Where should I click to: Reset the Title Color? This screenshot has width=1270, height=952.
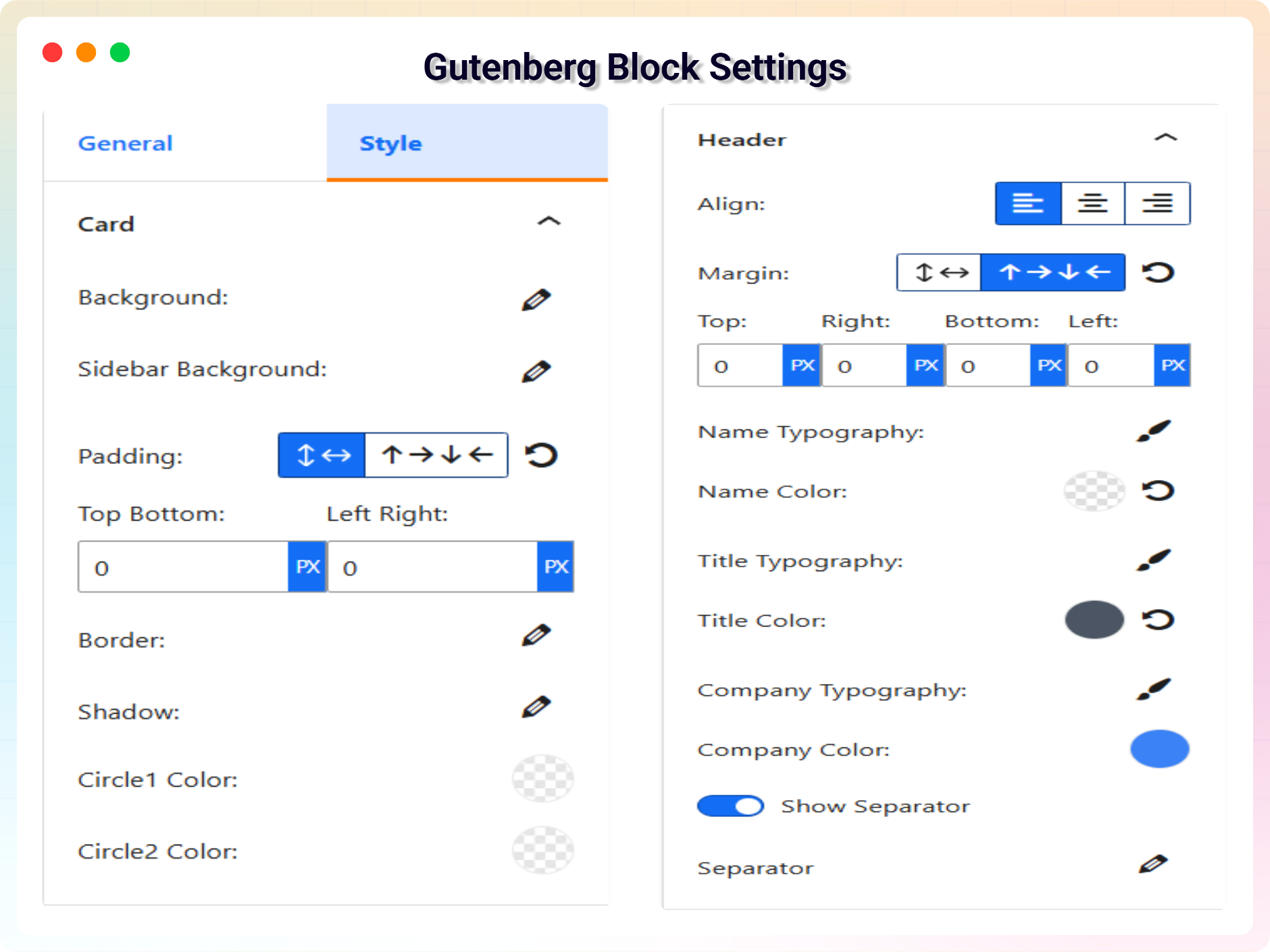tap(1158, 620)
